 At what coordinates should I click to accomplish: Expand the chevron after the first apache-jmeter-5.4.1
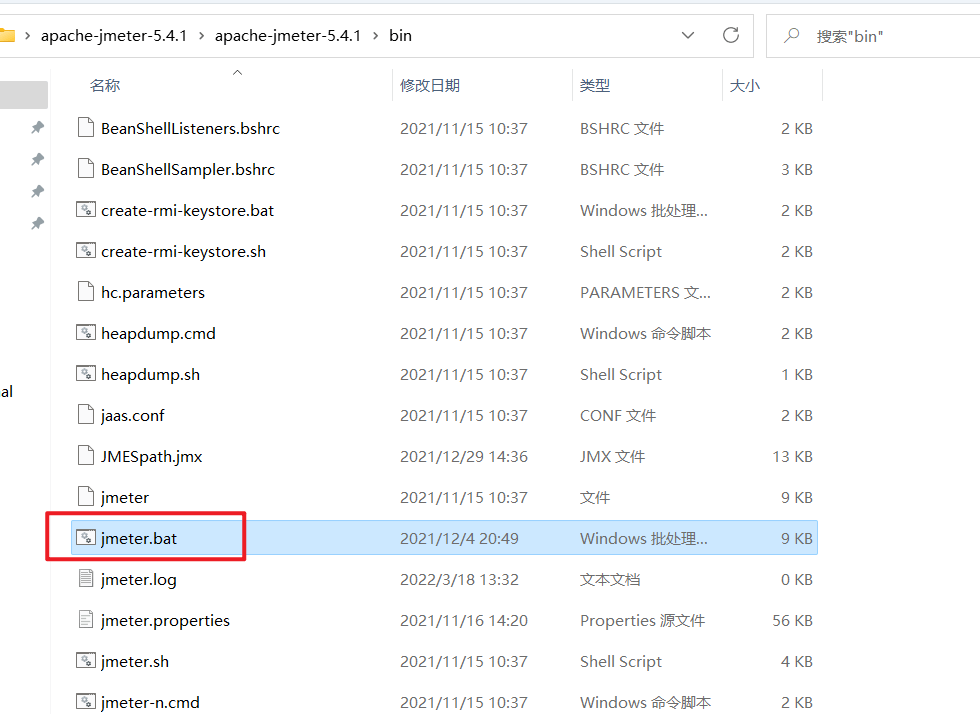click(201, 36)
